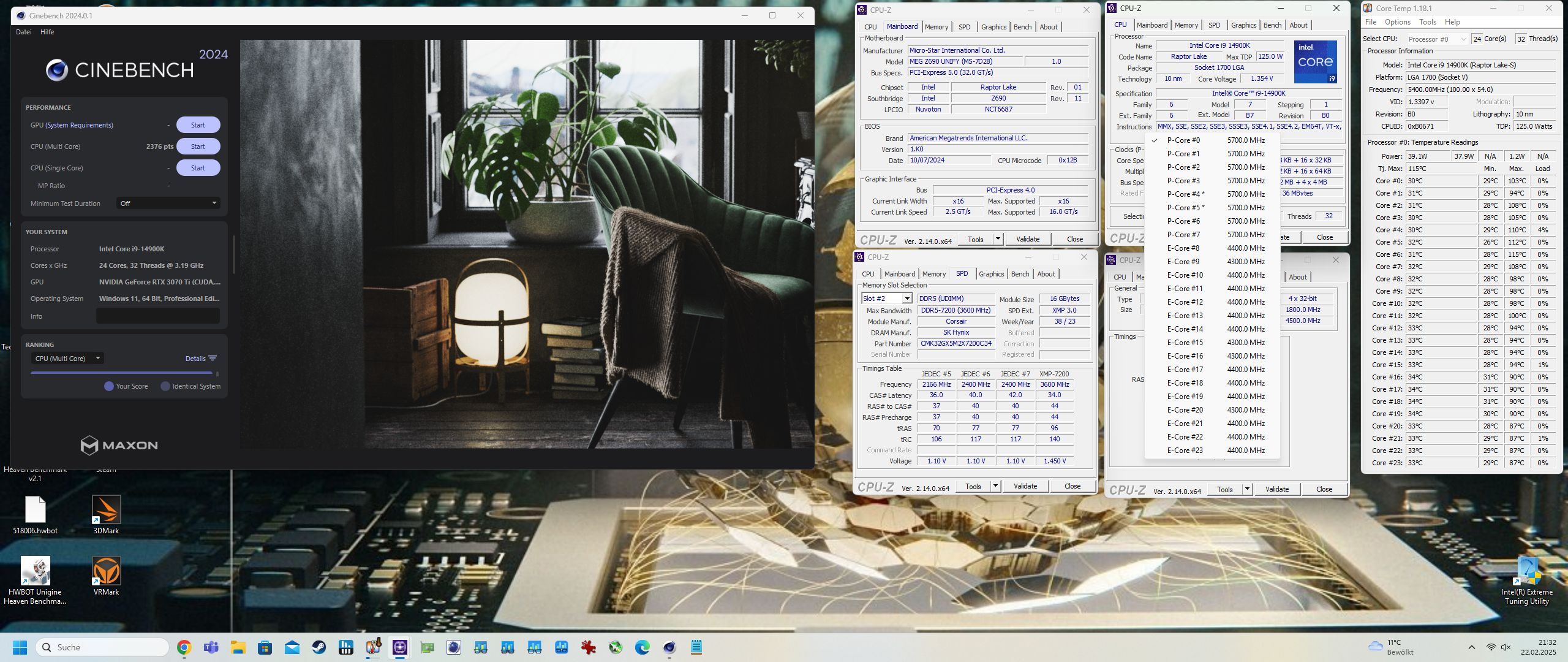
Task: Open the Hilfe menu in Cinebench
Action: point(47,32)
